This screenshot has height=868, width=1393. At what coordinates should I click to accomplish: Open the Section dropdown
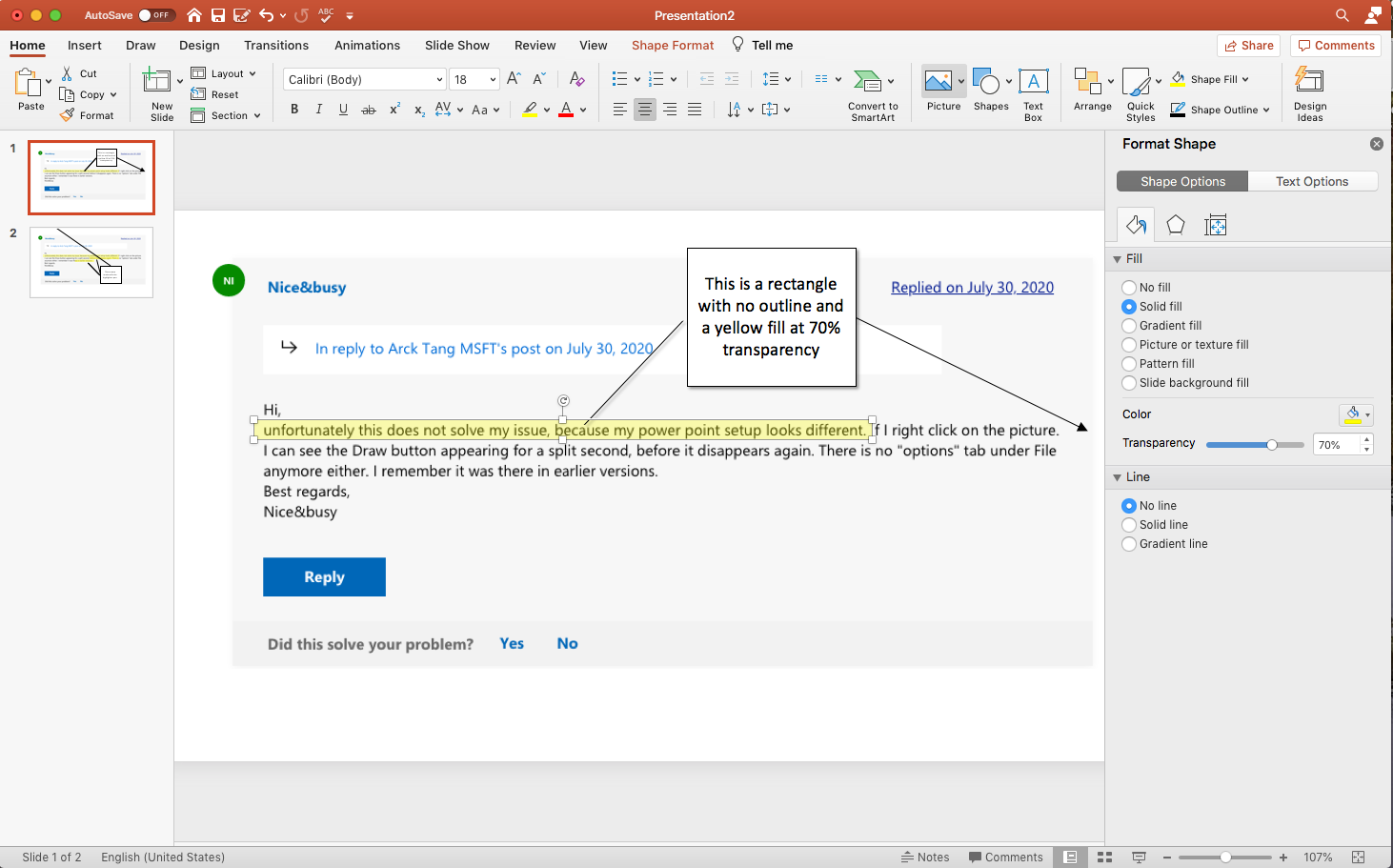[226, 115]
